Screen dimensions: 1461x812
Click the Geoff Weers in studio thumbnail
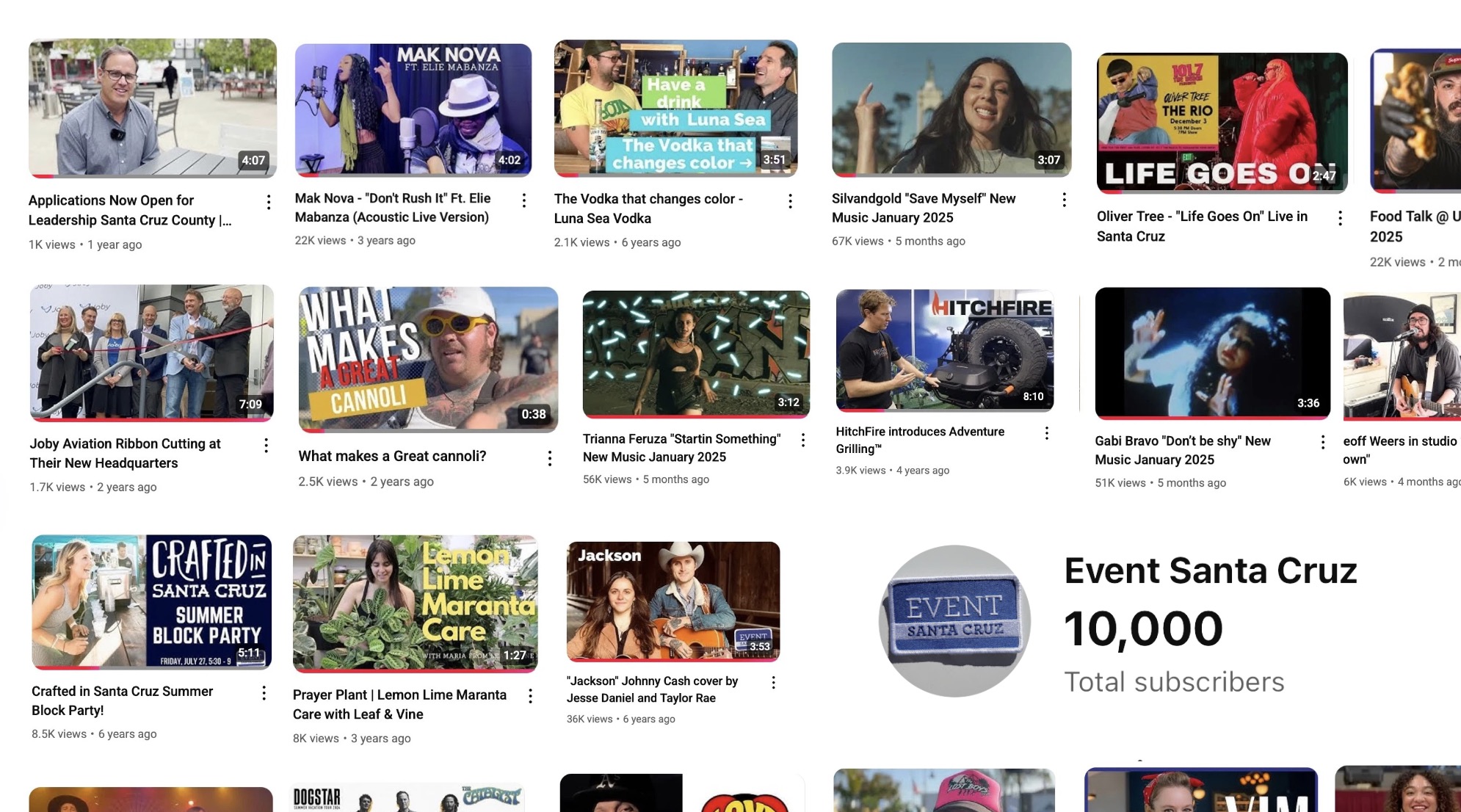pyautogui.click(x=1402, y=357)
